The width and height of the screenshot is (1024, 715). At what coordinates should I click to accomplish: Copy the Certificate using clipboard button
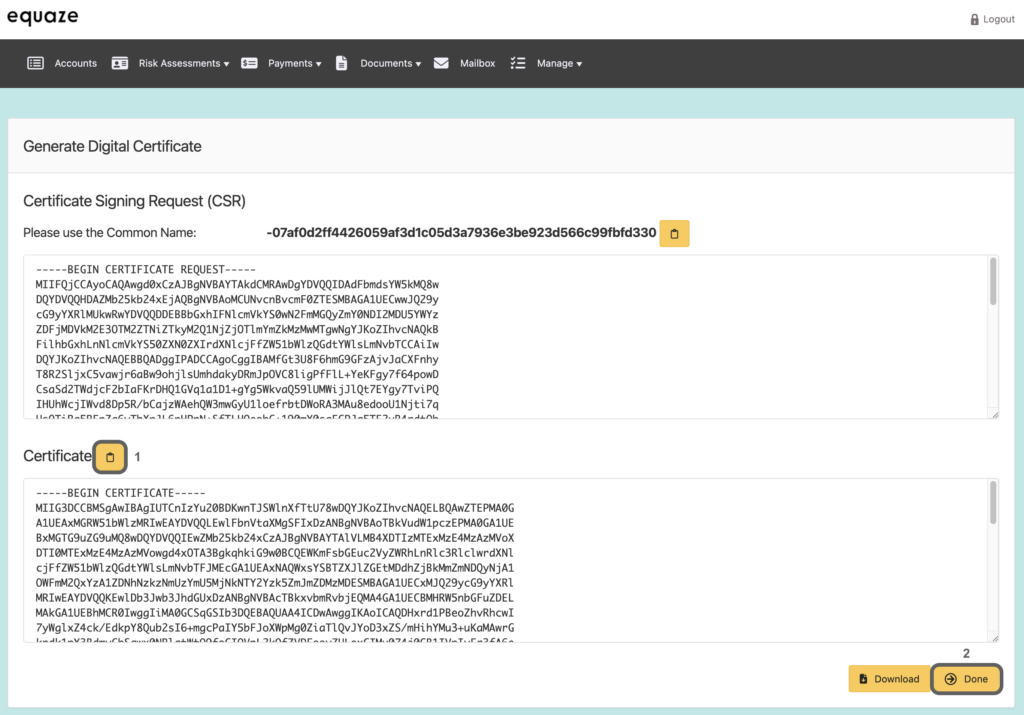tap(110, 457)
